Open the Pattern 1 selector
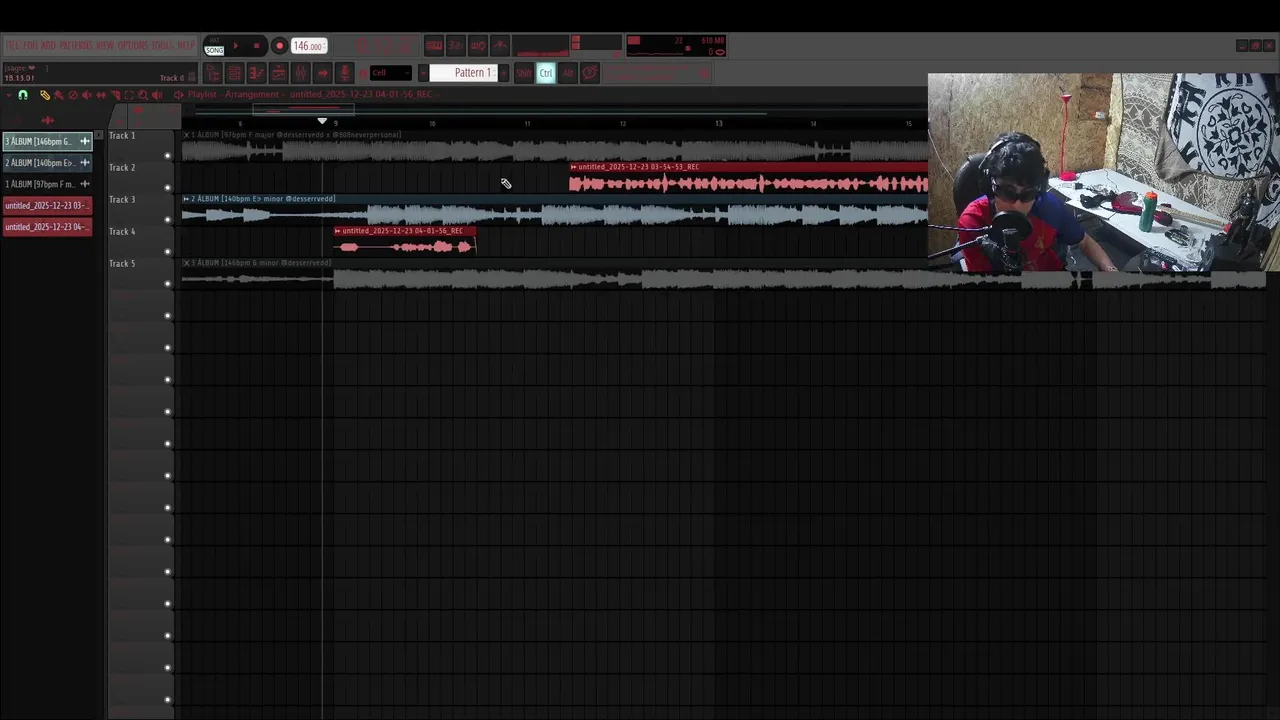The height and width of the screenshot is (720, 1280). click(463, 73)
